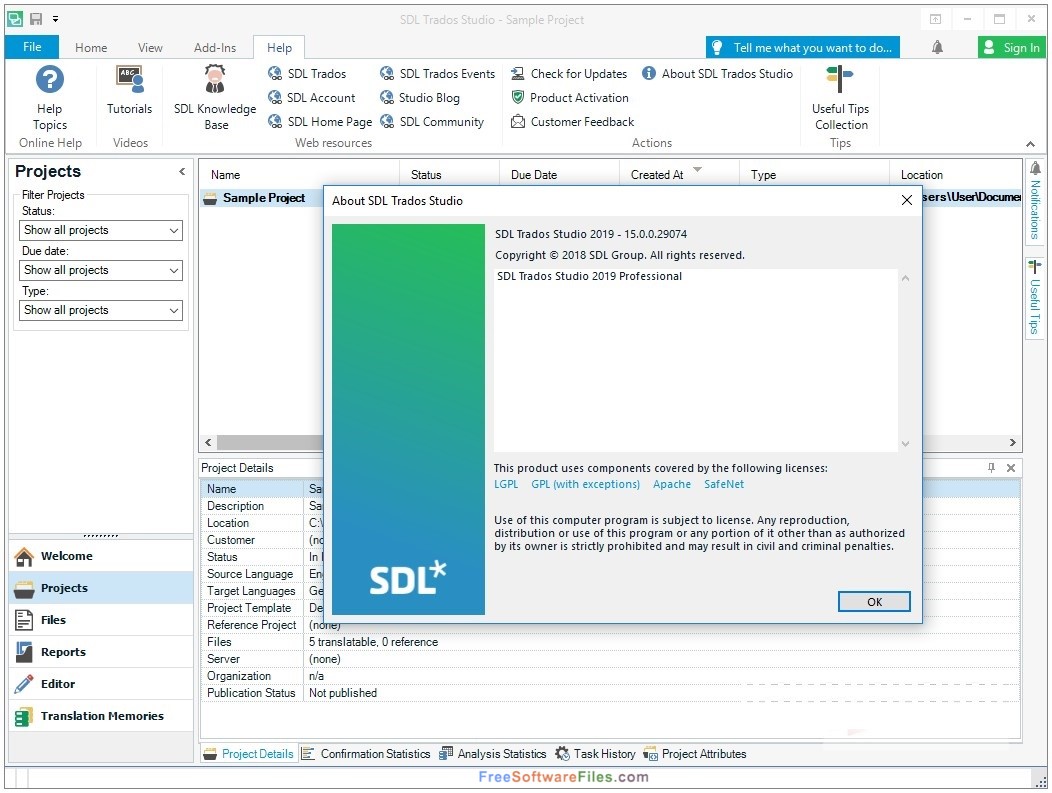Switch to the Home ribbon tab
1052x793 pixels.
[91, 48]
